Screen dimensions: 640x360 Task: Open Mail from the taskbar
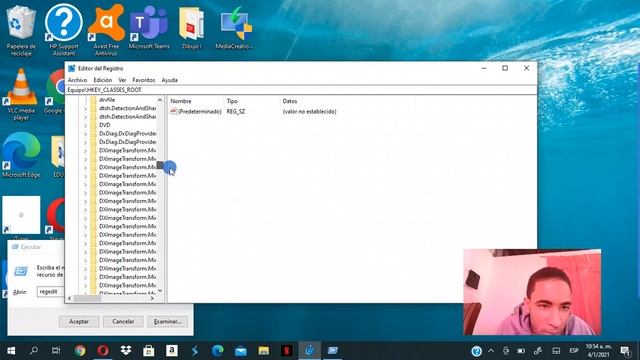click(x=241, y=351)
